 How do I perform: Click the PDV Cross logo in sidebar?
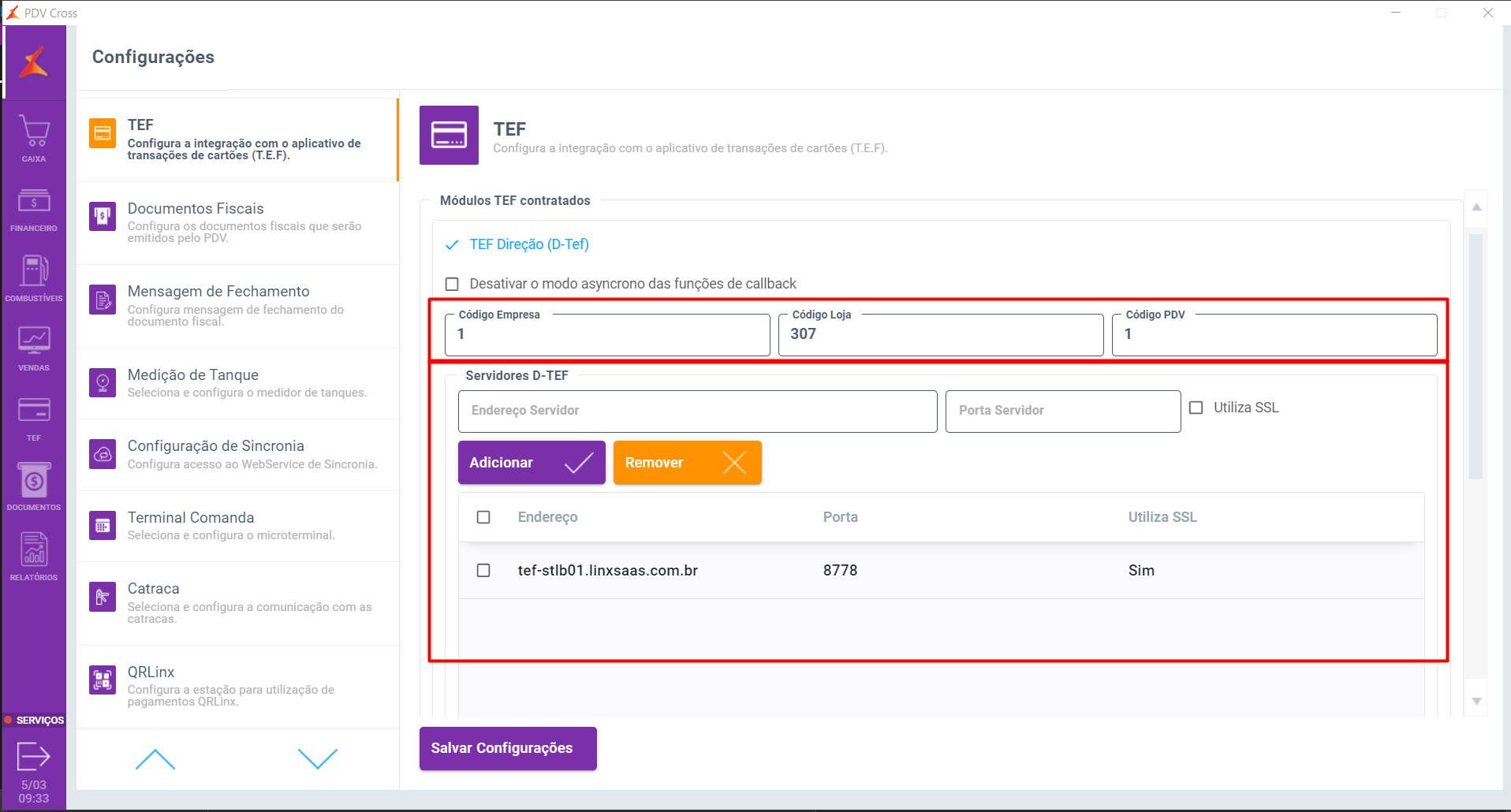(x=34, y=62)
